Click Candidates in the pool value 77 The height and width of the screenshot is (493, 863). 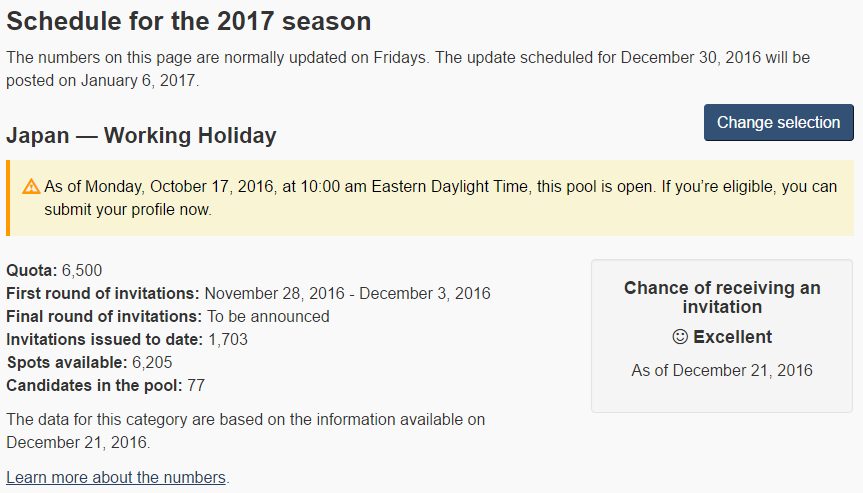(x=196, y=385)
